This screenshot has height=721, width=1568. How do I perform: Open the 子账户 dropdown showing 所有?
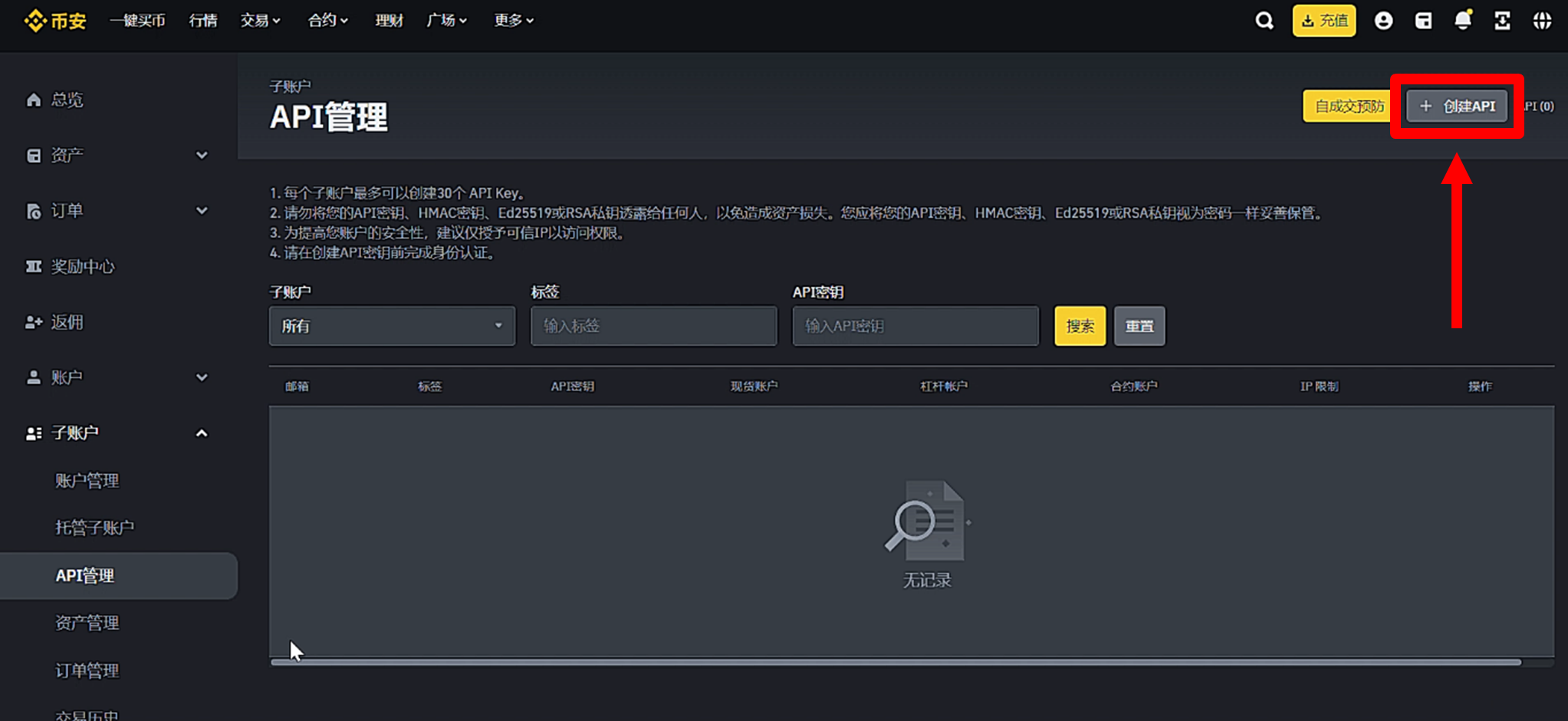[x=392, y=326]
